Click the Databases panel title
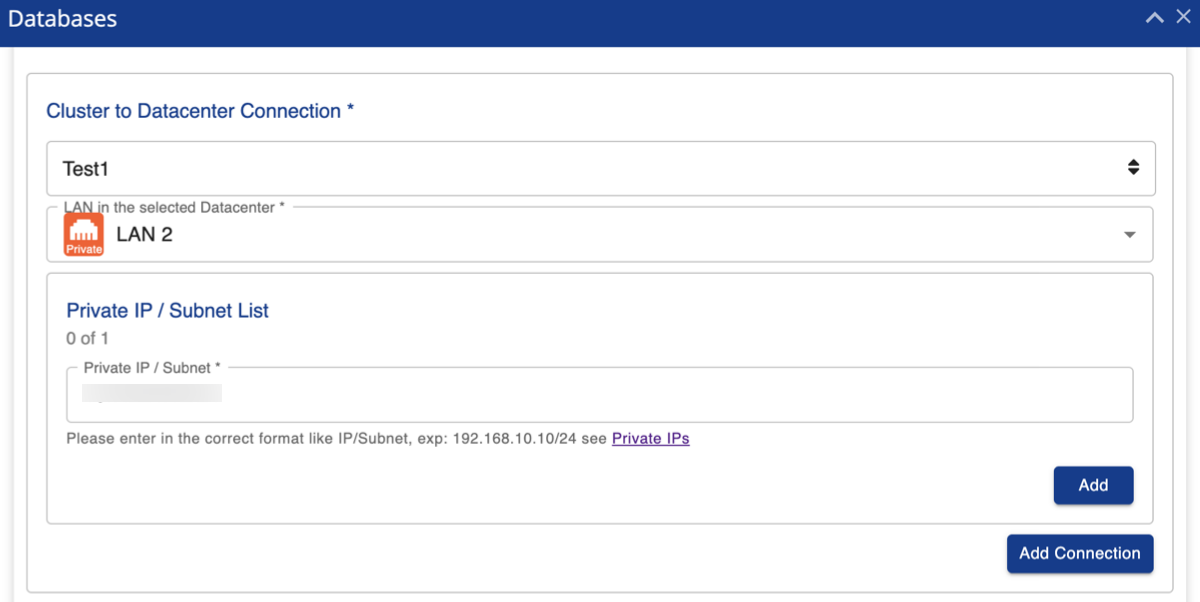 62,19
